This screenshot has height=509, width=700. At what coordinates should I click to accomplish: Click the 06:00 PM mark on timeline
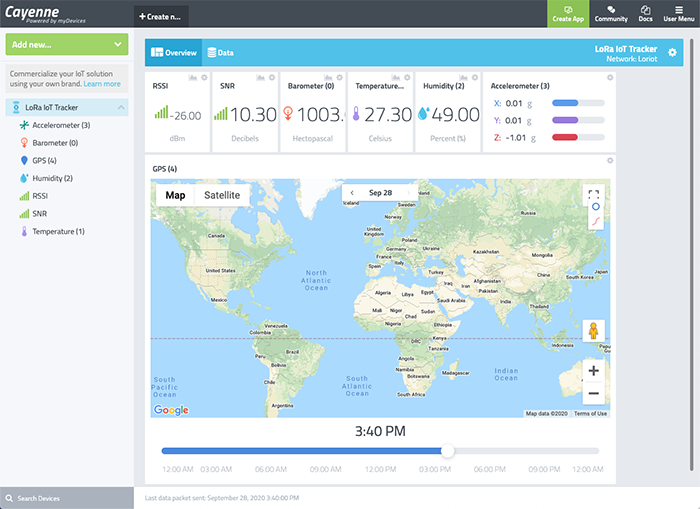489,469
